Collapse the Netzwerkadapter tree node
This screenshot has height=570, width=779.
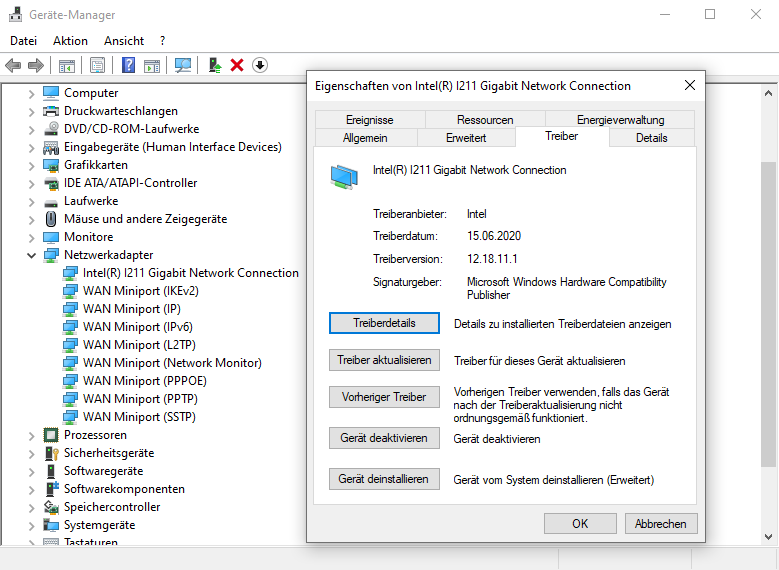[31, 255]
